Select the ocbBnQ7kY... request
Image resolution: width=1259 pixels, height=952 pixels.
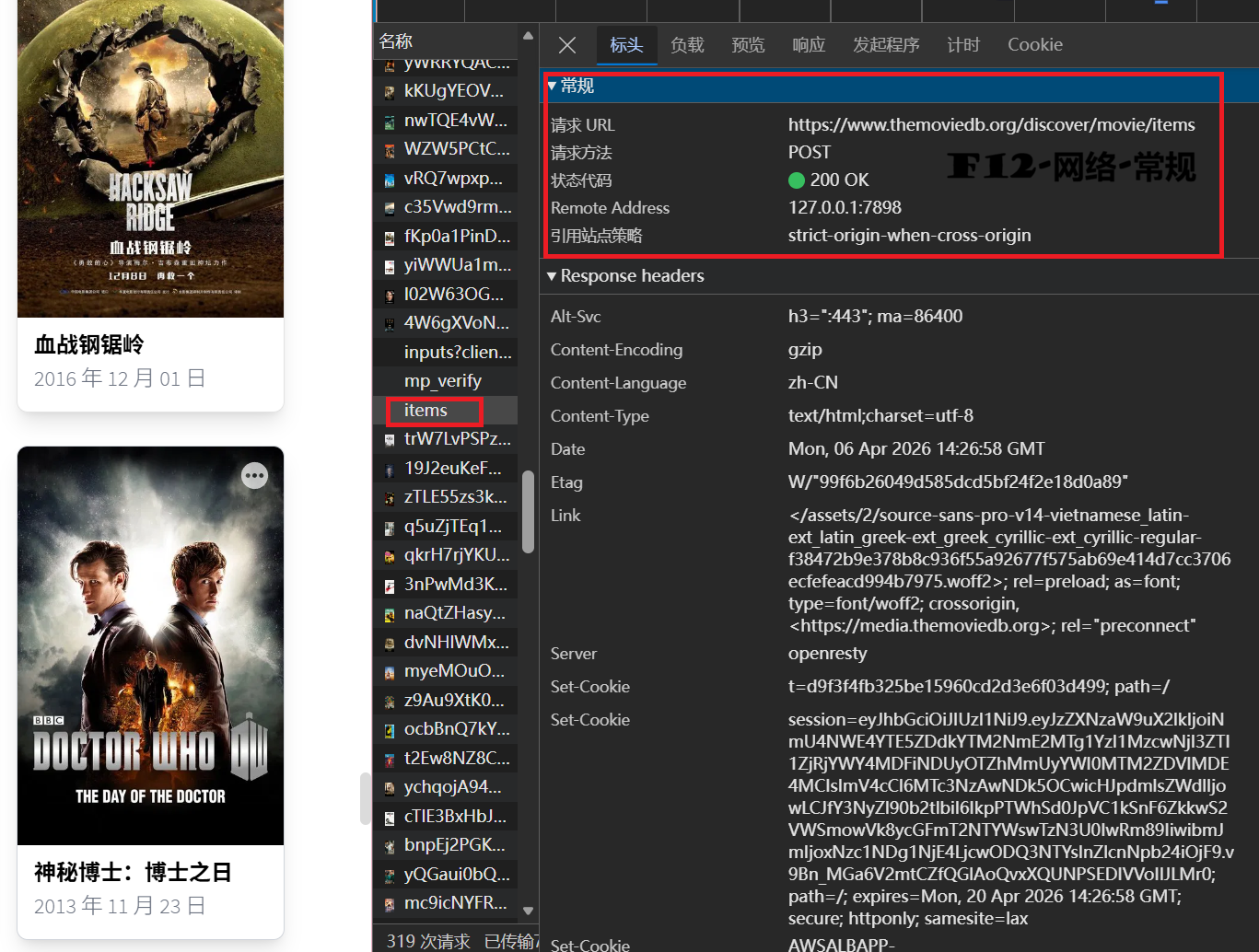pos(446,728)
